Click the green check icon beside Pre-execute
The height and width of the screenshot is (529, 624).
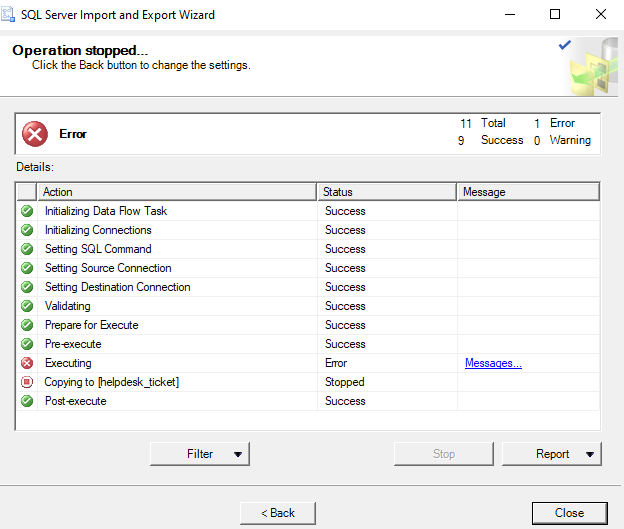tap(27, 344)
